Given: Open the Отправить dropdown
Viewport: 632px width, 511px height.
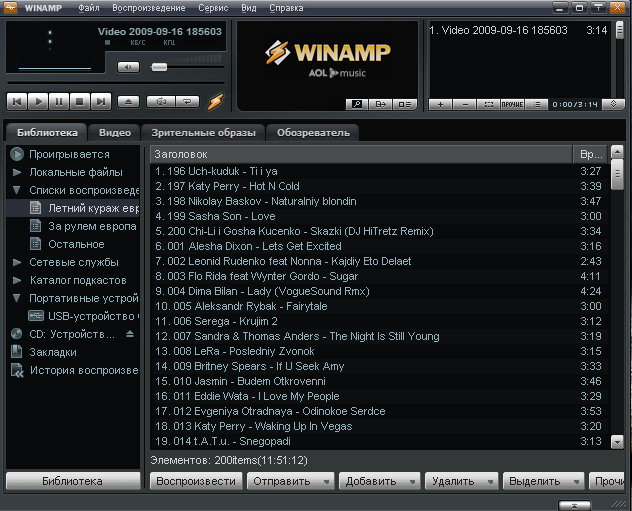Looking at the screenshot, I should coord(290,481).
